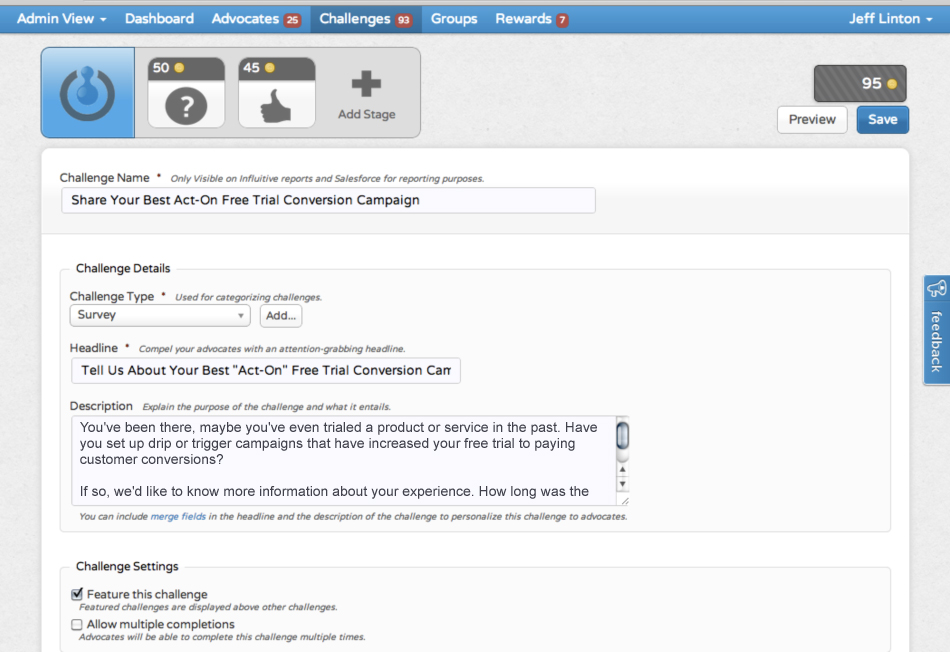
Task: Open the feedback side tab
Action: click(936, 330)
